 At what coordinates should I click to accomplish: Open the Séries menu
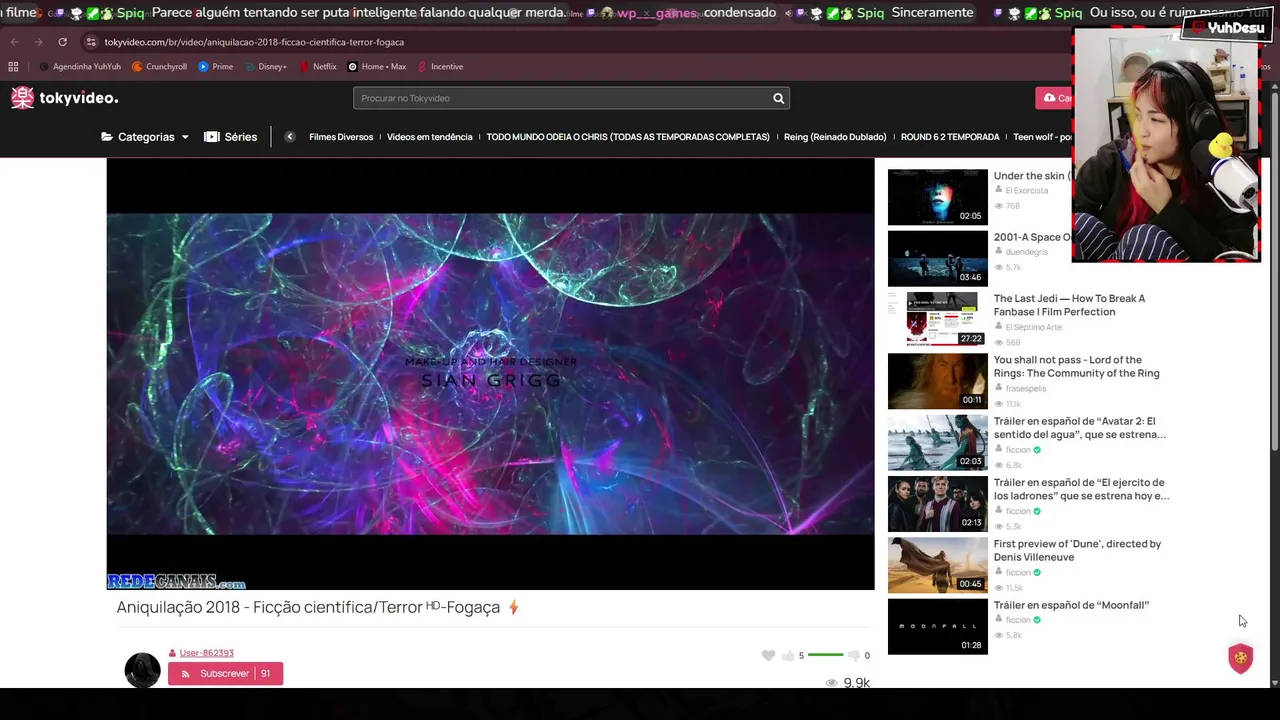[x=230, y=137]
